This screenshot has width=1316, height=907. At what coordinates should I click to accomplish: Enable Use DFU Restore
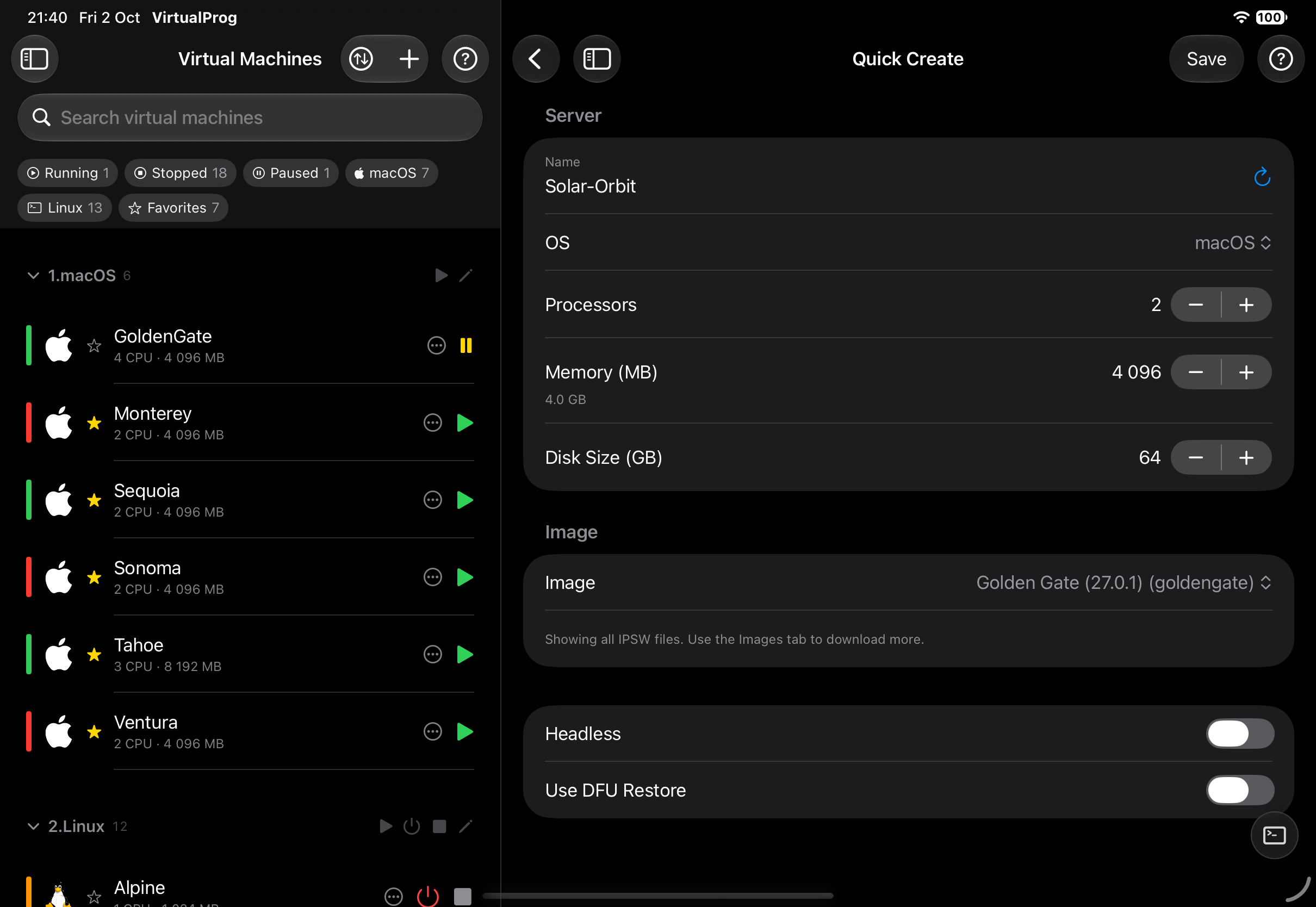click(x=1239, y=791)
